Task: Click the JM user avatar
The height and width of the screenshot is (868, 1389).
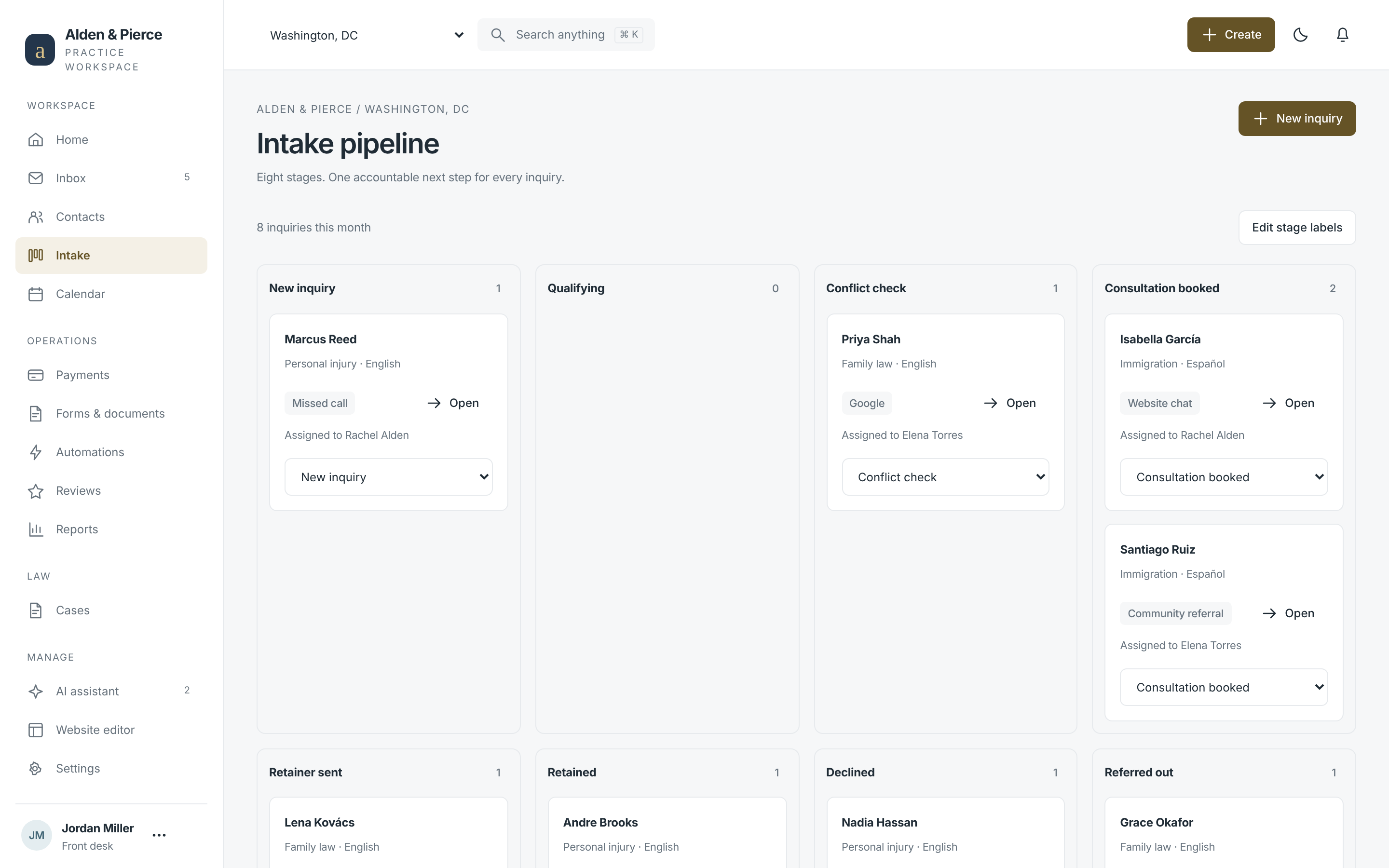Action: (x=37, y=835)
